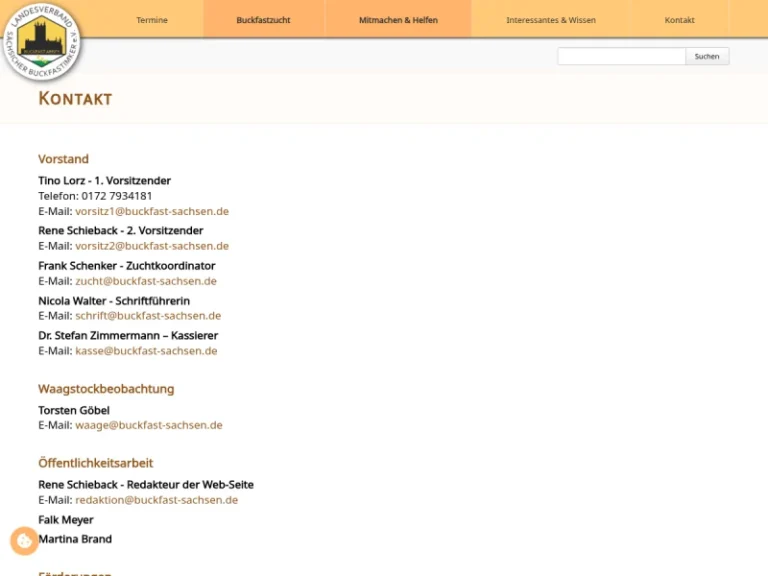
Task: Click the Öffentlichkeitsarbeit section heading
Action: point(95,463)
